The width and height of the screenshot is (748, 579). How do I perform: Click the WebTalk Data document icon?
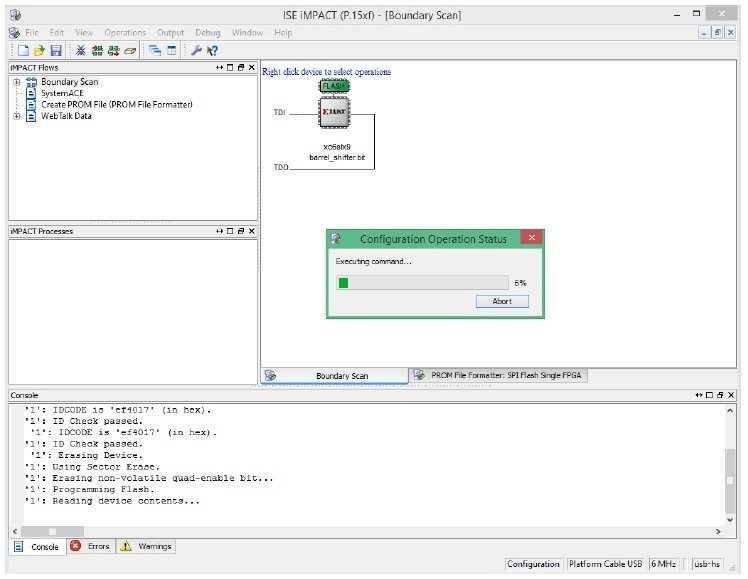(x=31, y=116)
